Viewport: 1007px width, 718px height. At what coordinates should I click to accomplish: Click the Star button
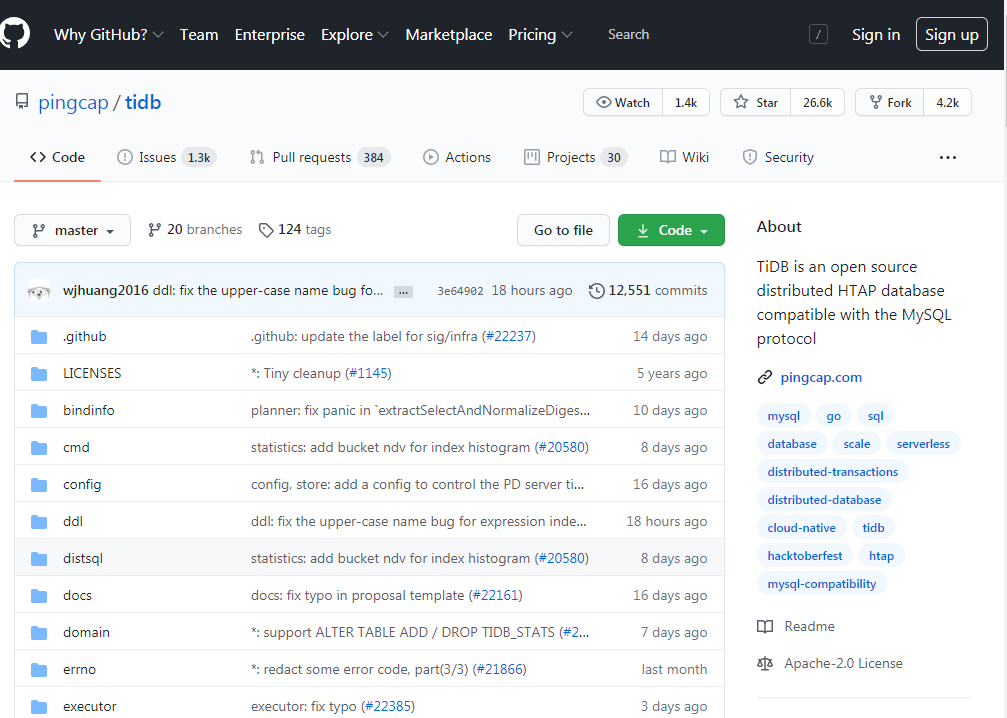pyautogui.click(x=755, y=103)
